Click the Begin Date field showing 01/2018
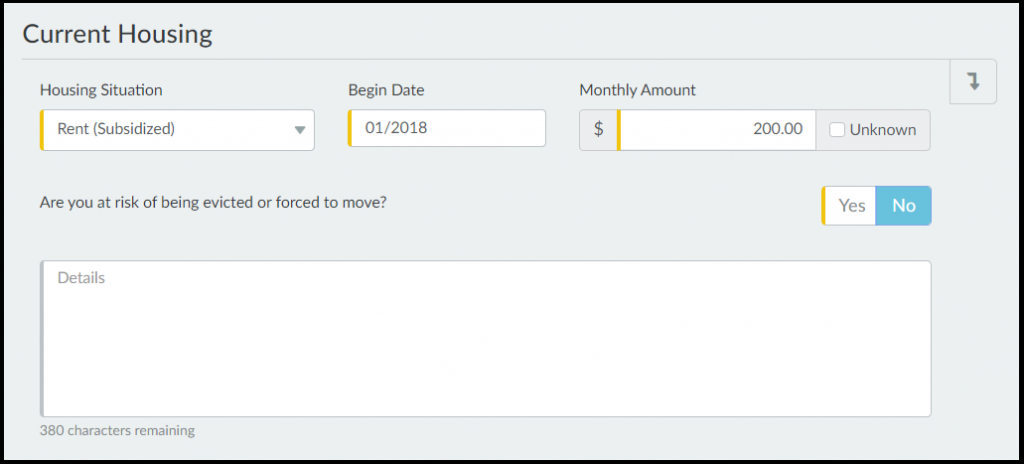Viewport: 1024px width, 464px height. (450, 128)
